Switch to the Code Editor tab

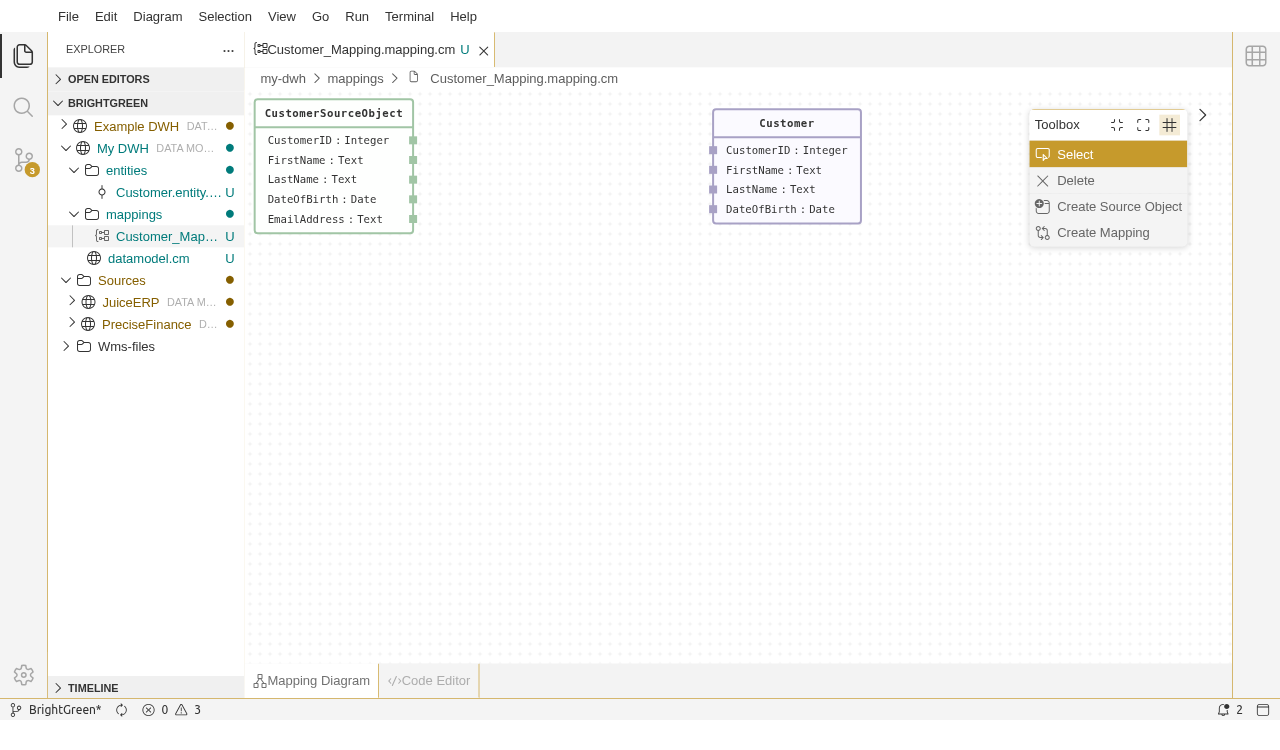(429, 681)
